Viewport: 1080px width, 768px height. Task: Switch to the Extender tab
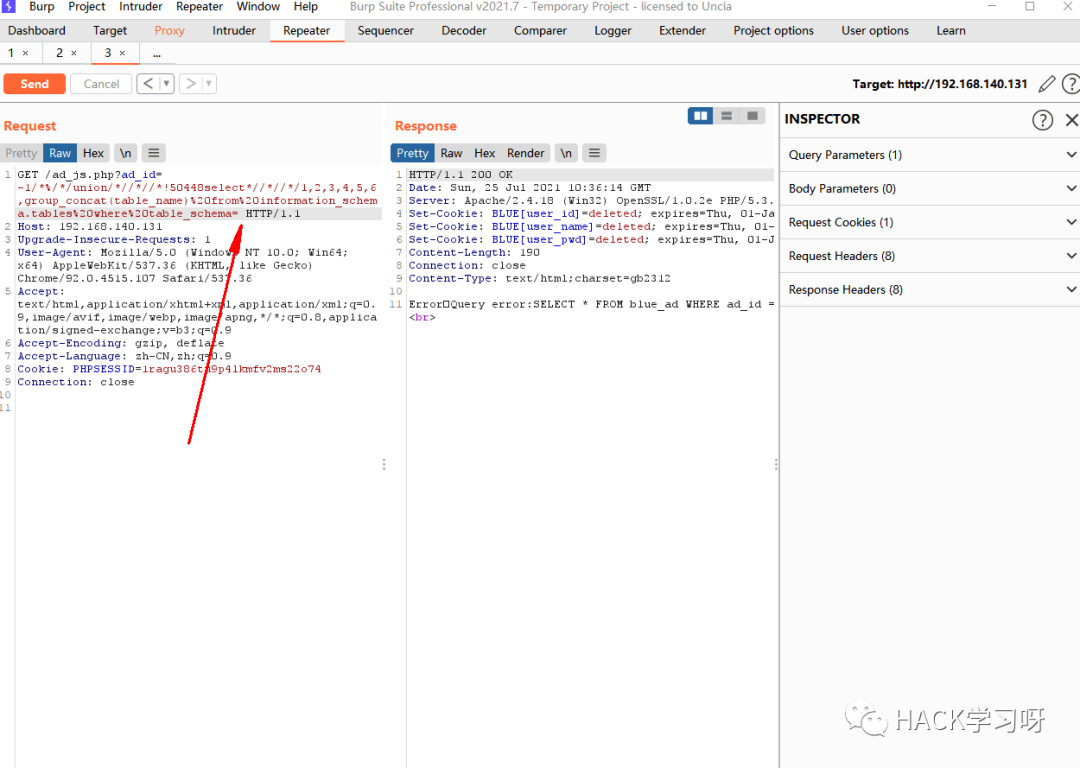coord(683,31)
